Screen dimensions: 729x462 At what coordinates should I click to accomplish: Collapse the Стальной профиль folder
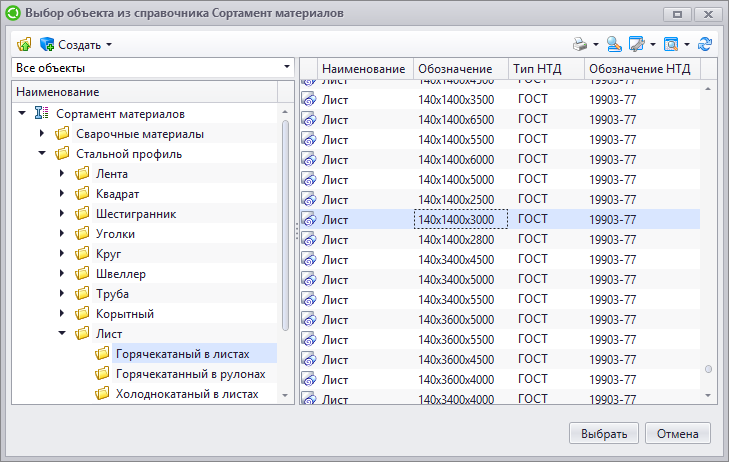click(x=42, y=153)
